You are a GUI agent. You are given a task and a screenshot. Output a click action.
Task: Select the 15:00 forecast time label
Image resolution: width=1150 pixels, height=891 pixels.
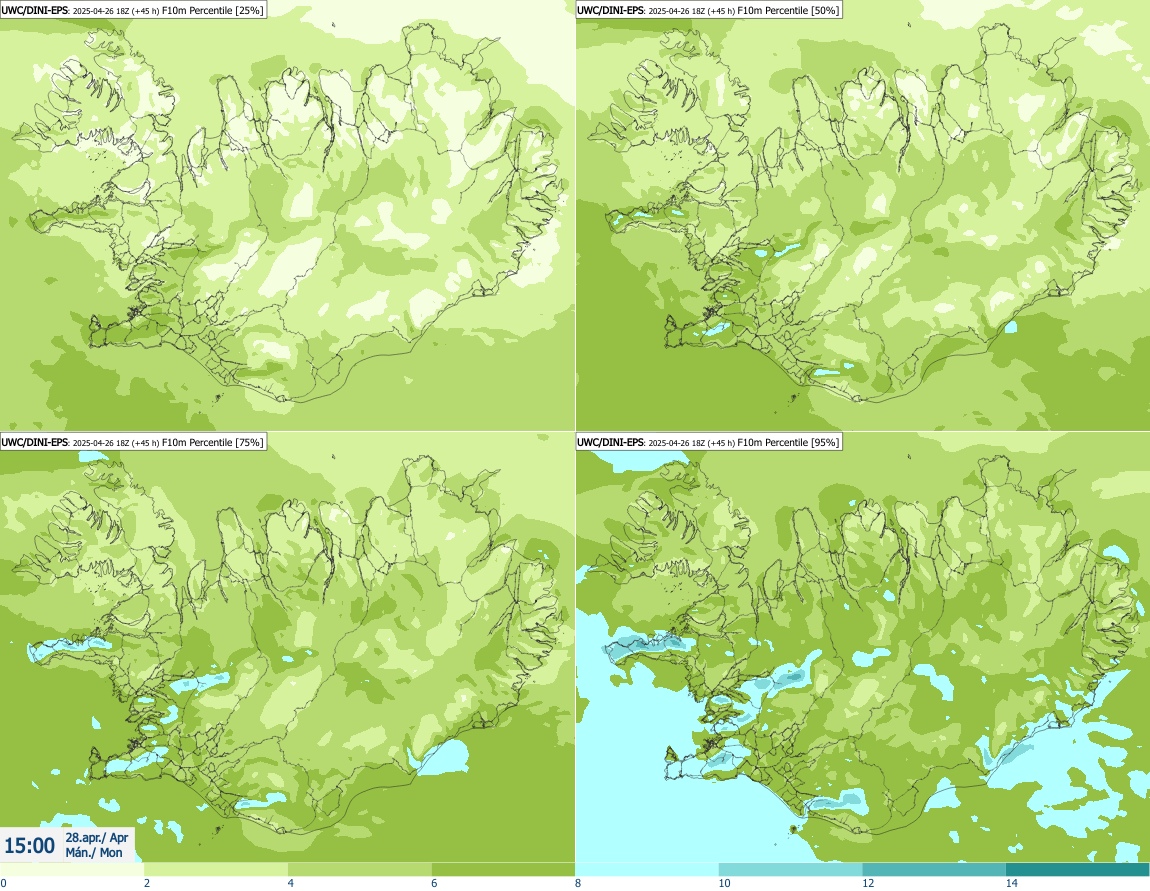29,846
